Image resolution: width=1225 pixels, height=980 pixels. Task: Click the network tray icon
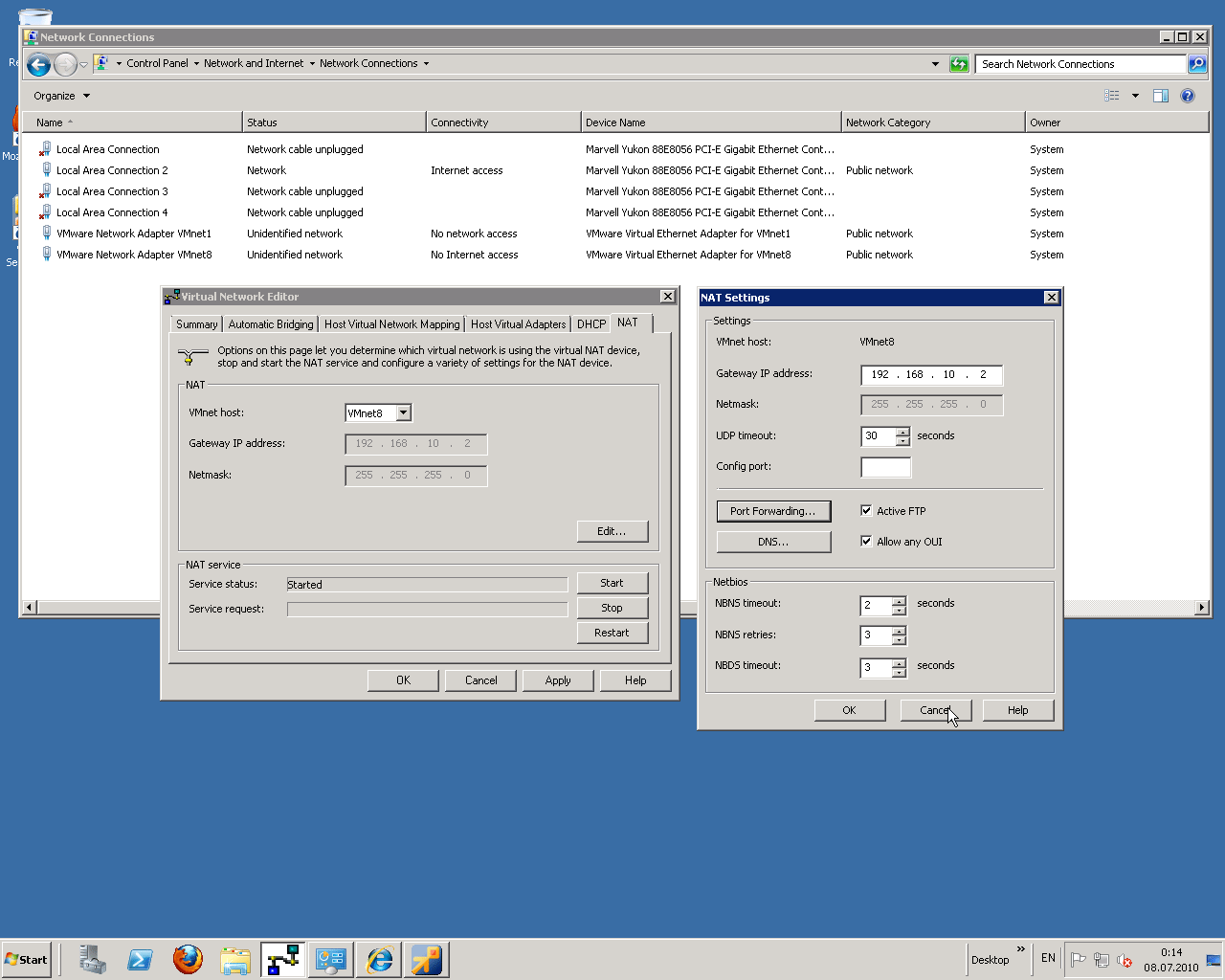click(1102, 960)
